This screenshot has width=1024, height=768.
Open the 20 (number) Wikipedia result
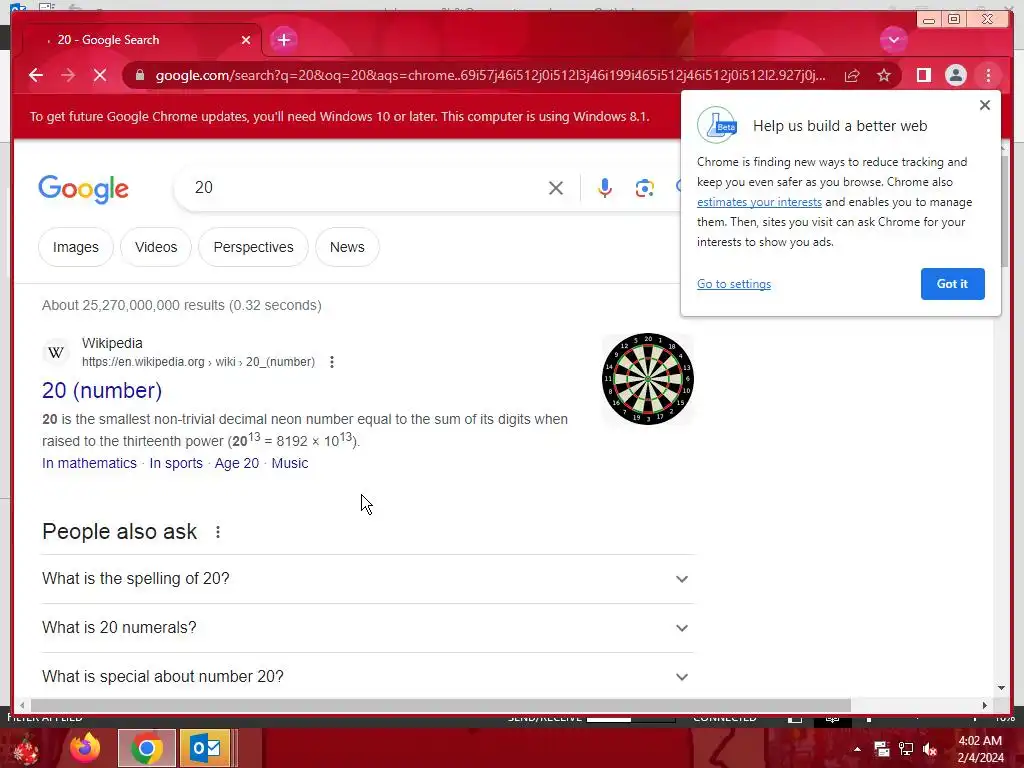[102, 391]
